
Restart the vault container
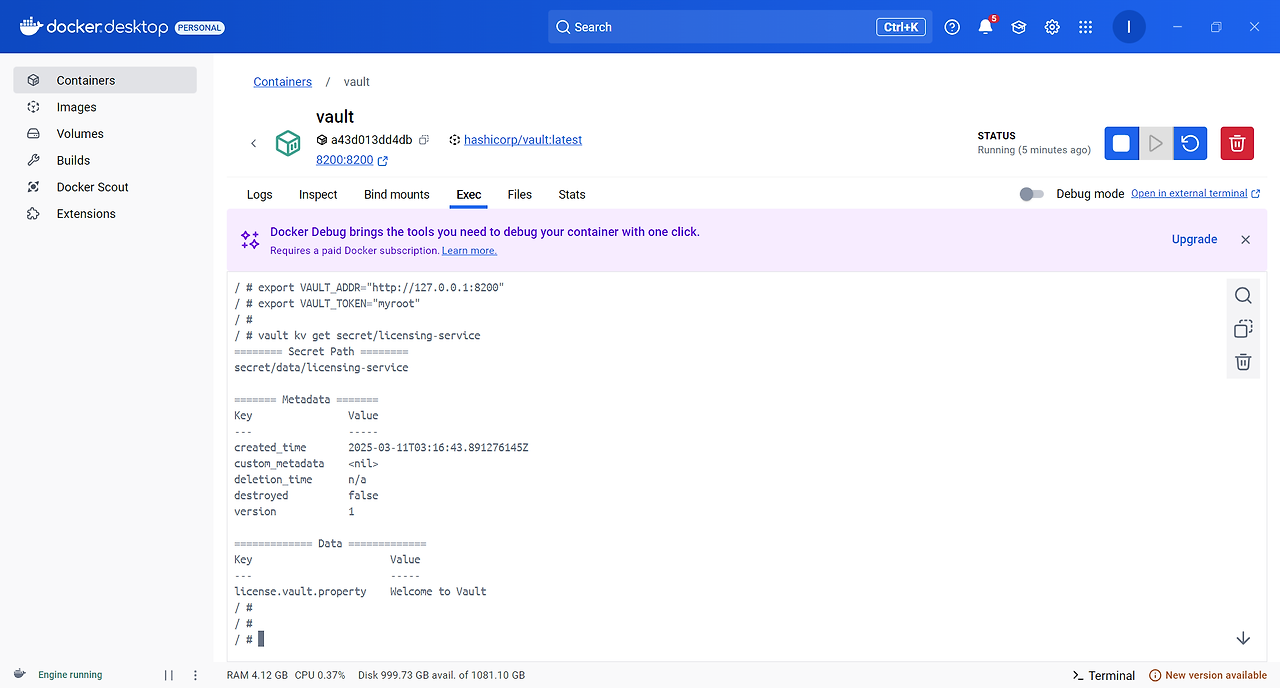(1190, 143)
